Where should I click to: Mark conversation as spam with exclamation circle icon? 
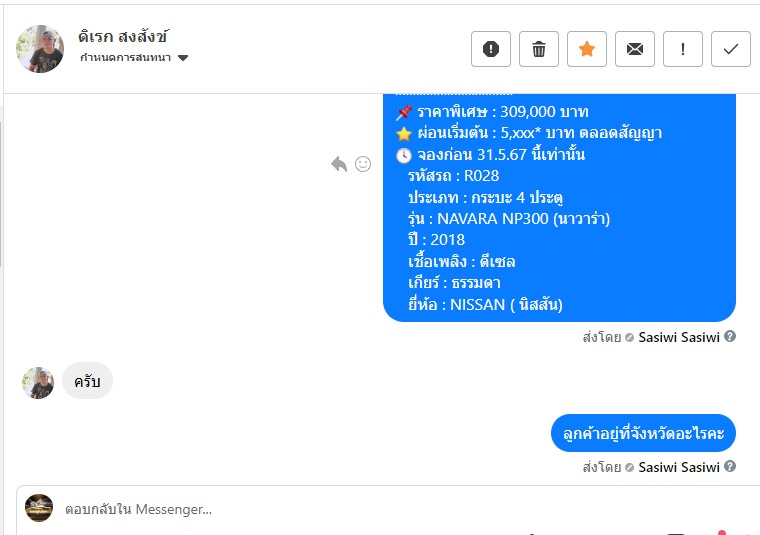[x=491, y=49]
